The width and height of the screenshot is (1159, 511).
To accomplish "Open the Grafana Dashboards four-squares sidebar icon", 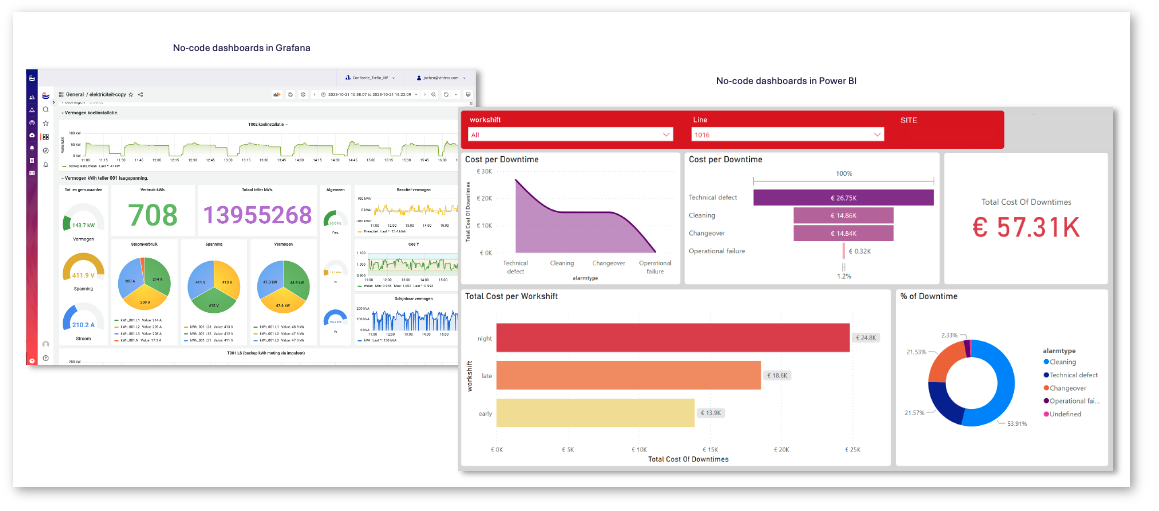I will tap(46, 137).
